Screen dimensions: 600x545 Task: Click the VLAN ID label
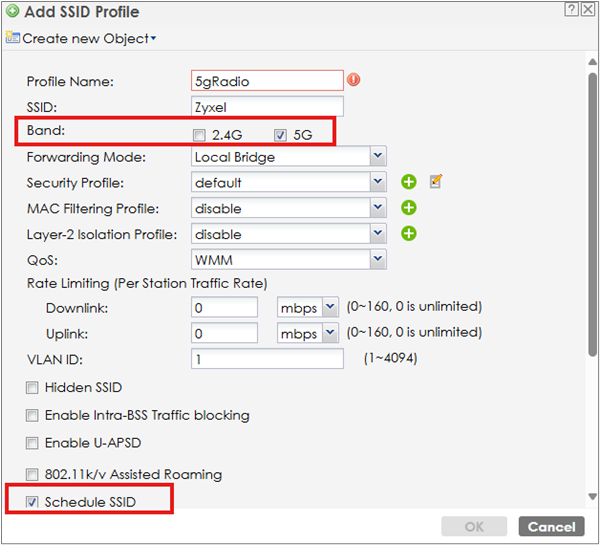[55, 360]
